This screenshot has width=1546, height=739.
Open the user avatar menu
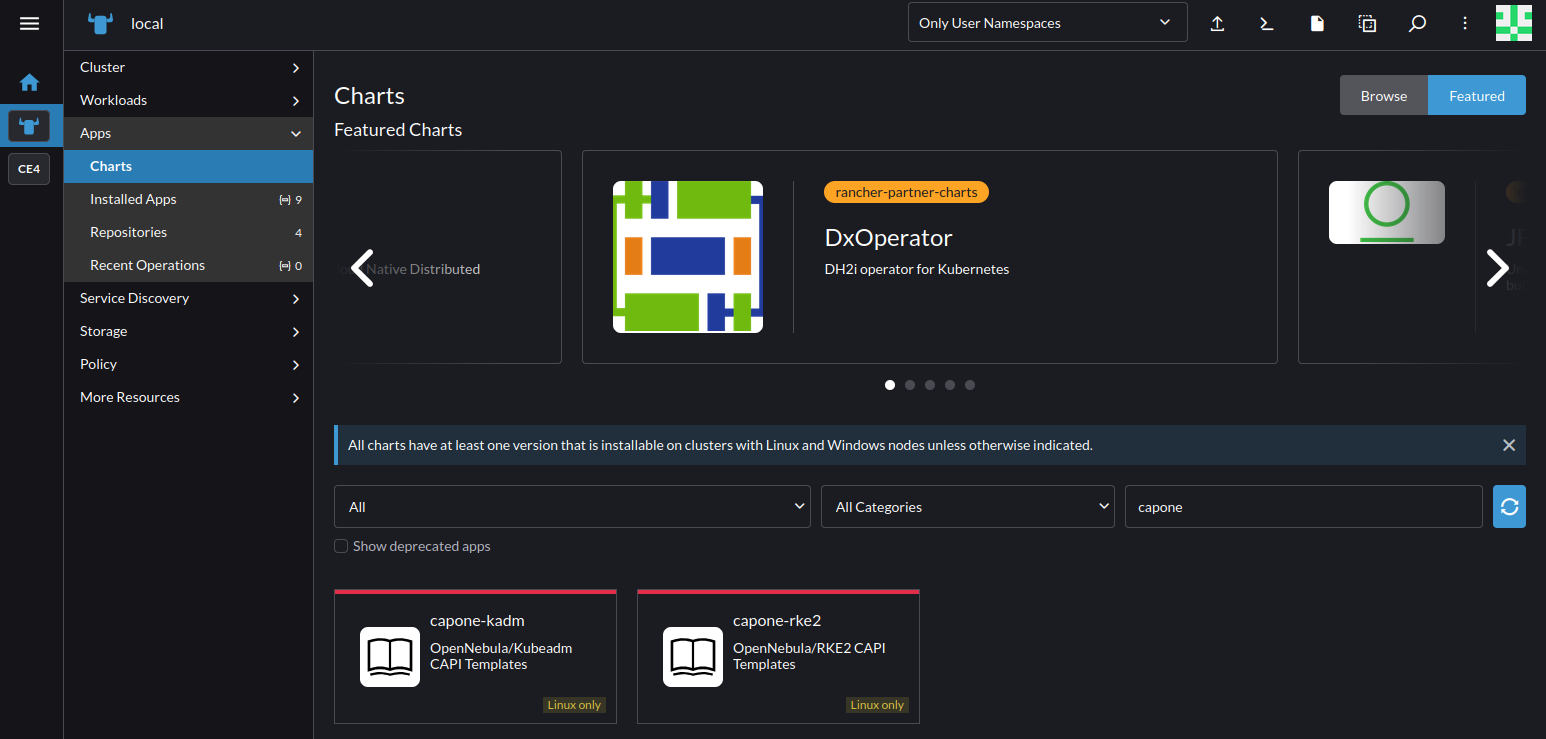click(x=1513, y=23)
